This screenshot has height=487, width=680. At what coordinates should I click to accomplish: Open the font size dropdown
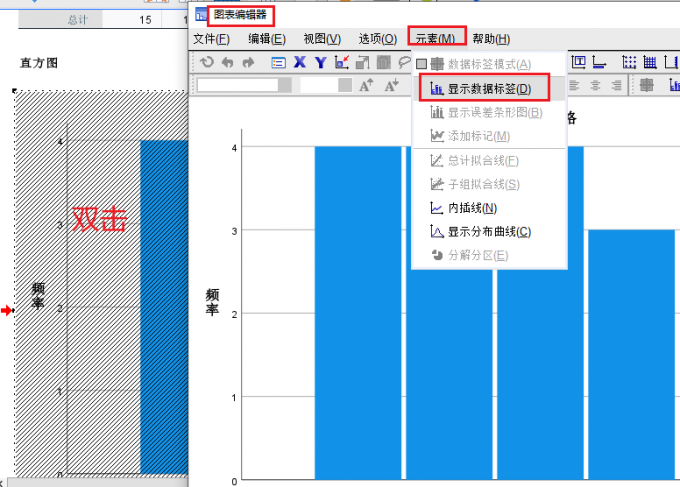tap(345, 85)
